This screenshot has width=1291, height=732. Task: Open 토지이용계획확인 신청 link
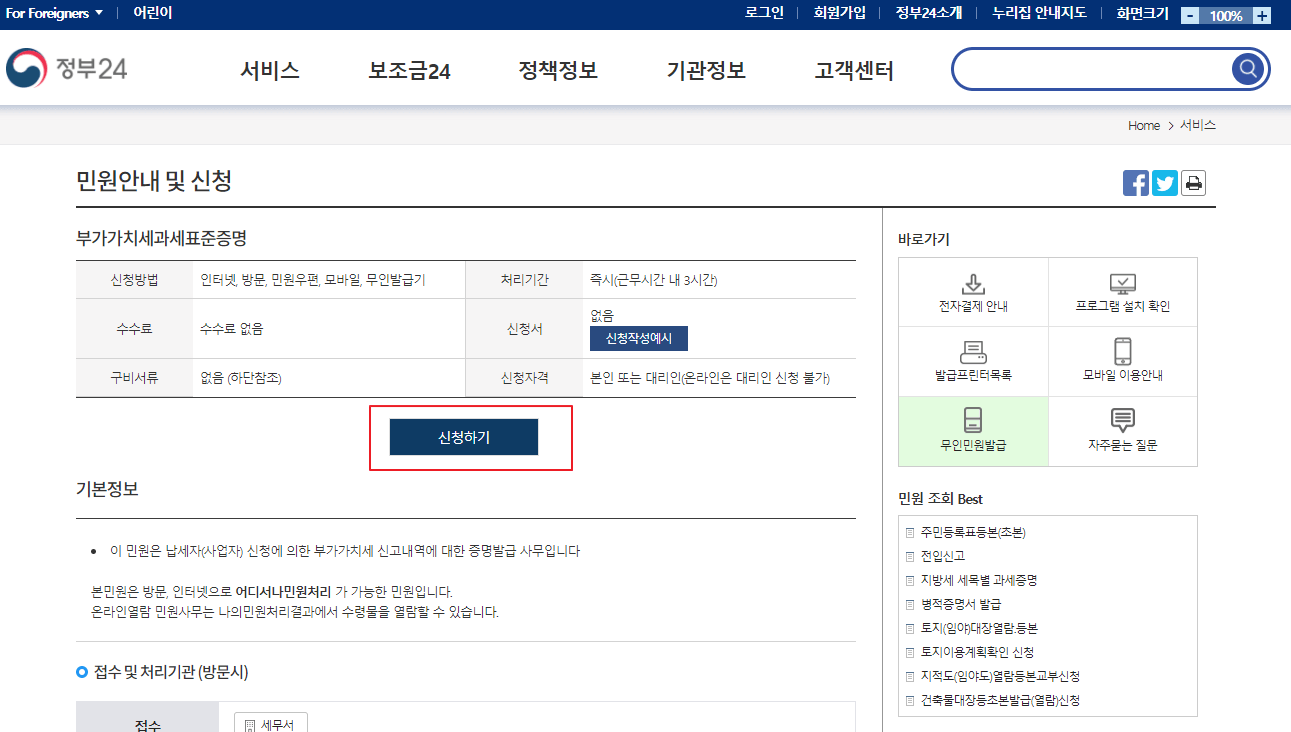(x=977, y=652)
